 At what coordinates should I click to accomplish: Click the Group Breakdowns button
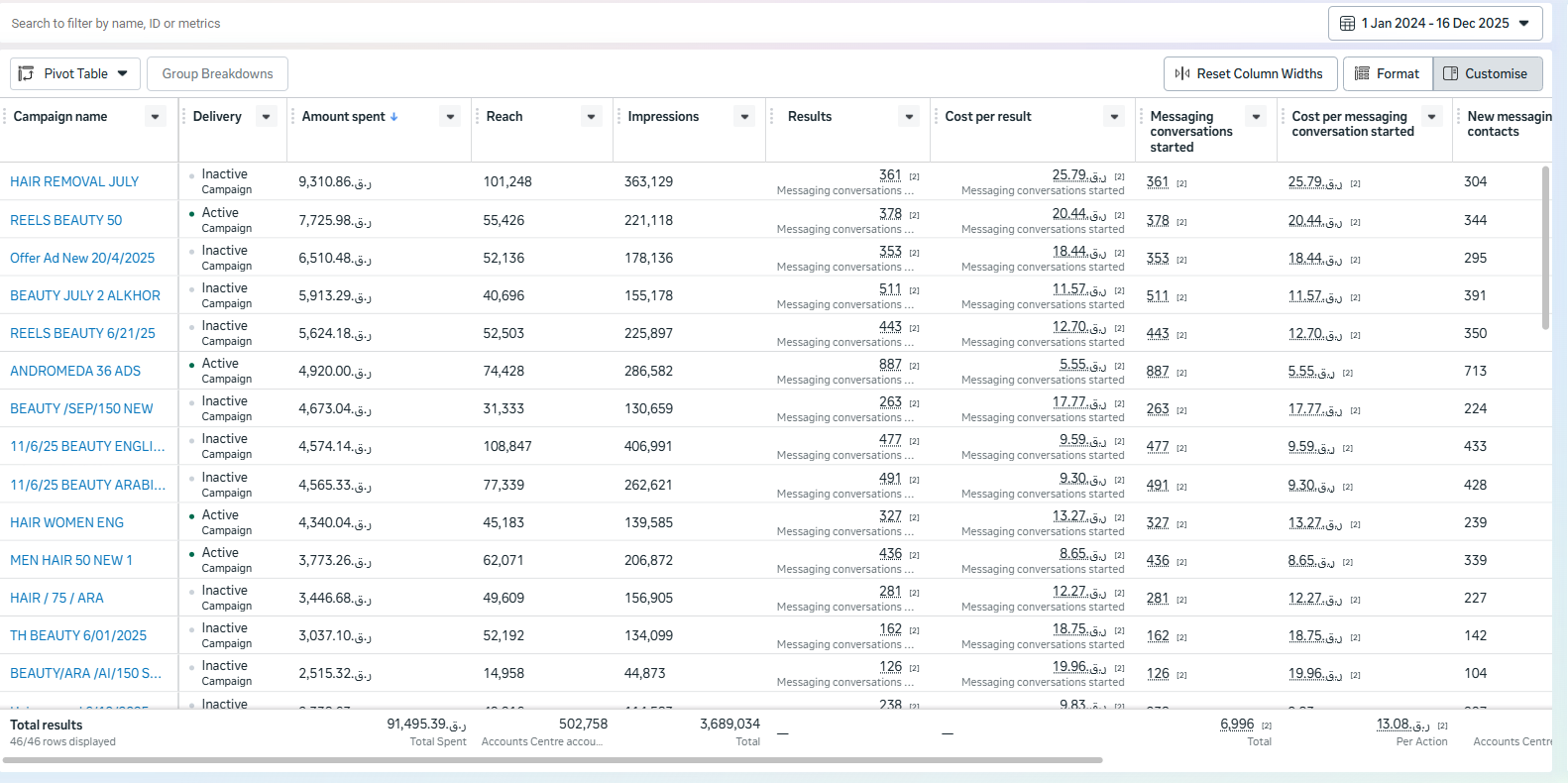[217, 73]
